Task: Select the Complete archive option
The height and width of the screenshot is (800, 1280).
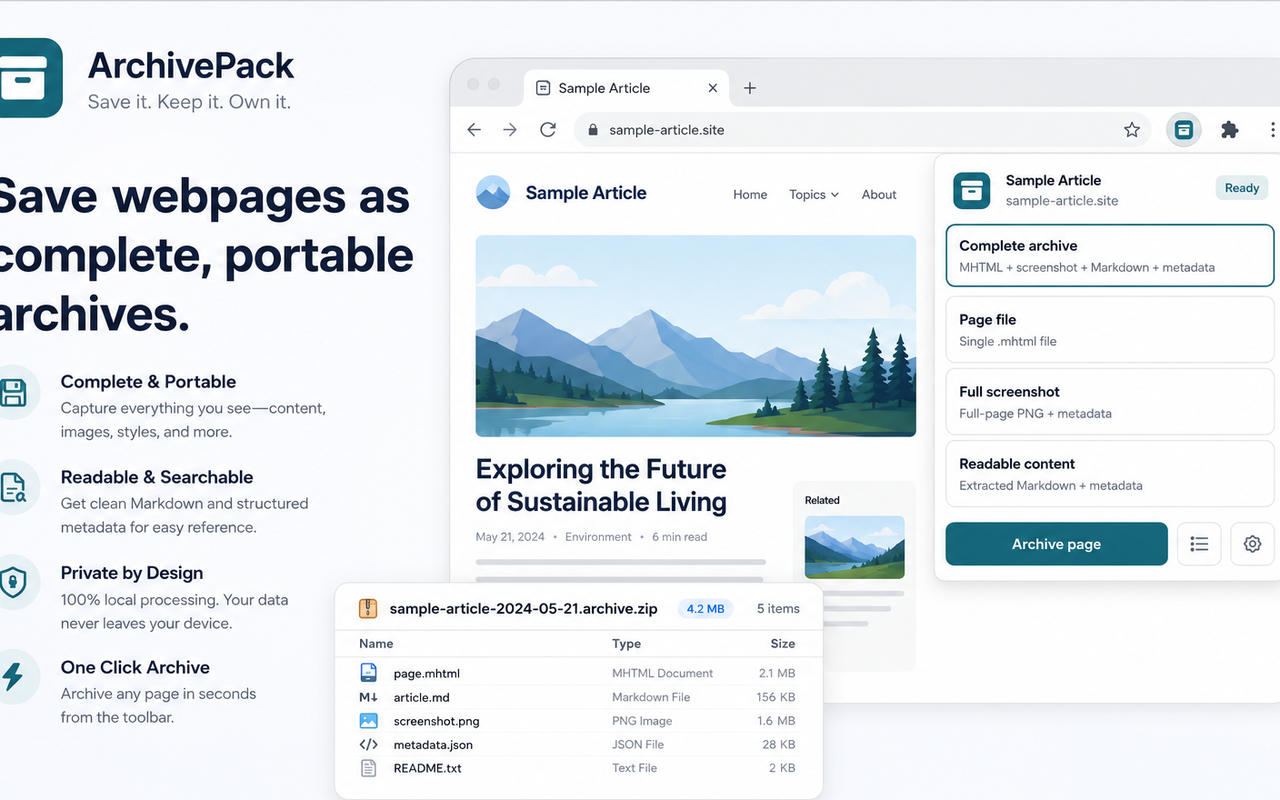Action: 1109,255
